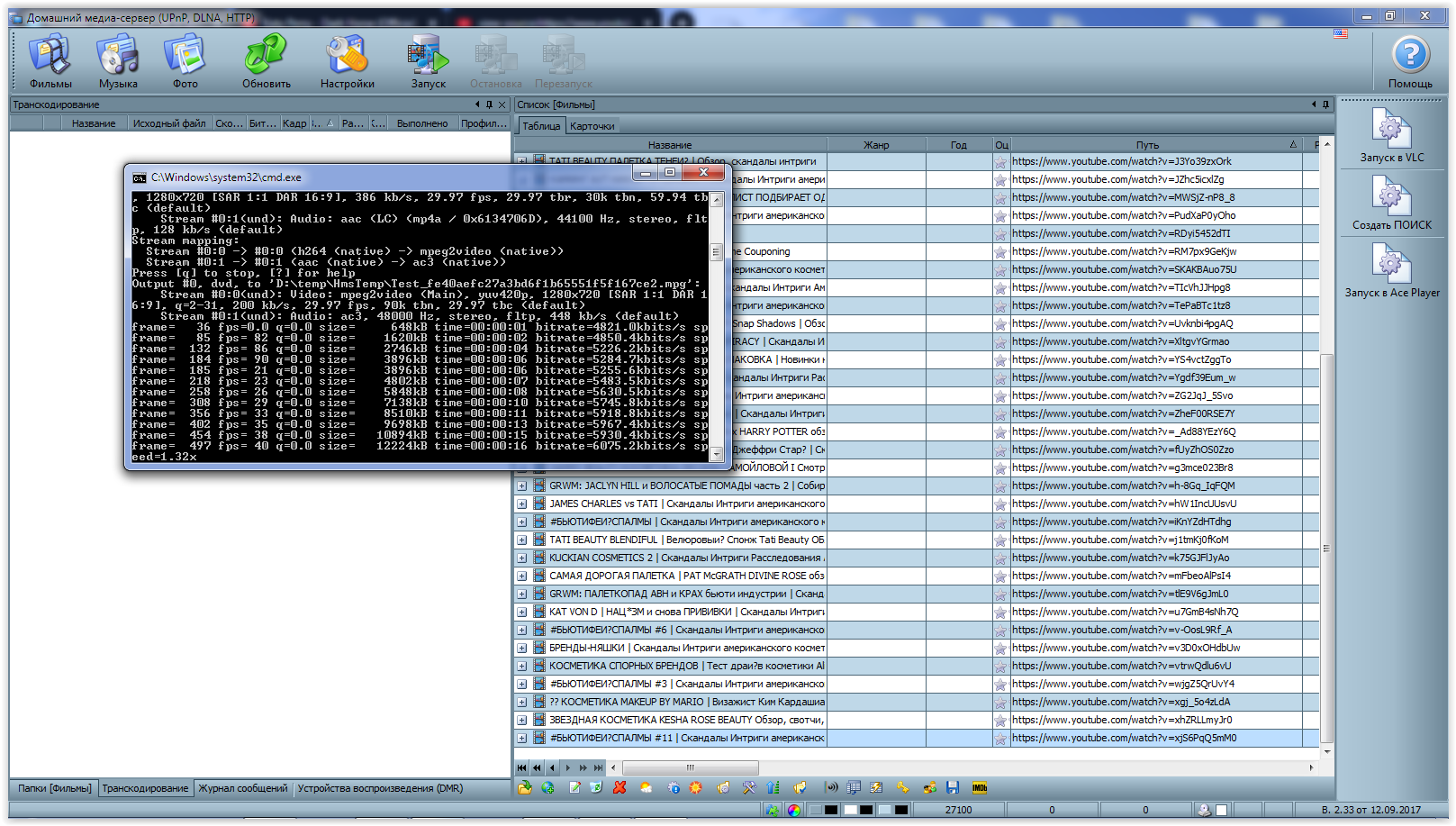Image resolution: width=1456 pixels, height=826 pixels.
Task: Toggle star rating for JAMES CHARLES row
Action: (x=1000, y=504)
